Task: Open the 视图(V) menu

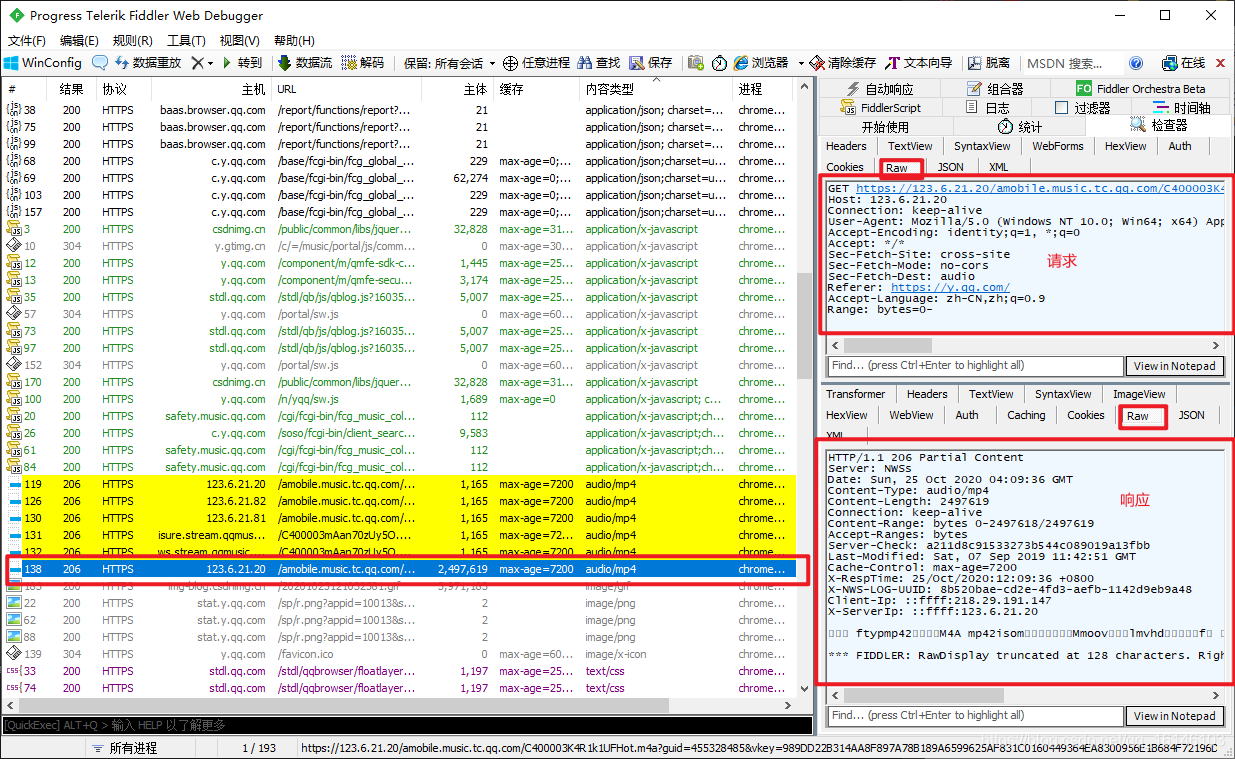Action: tap(239, 41)
